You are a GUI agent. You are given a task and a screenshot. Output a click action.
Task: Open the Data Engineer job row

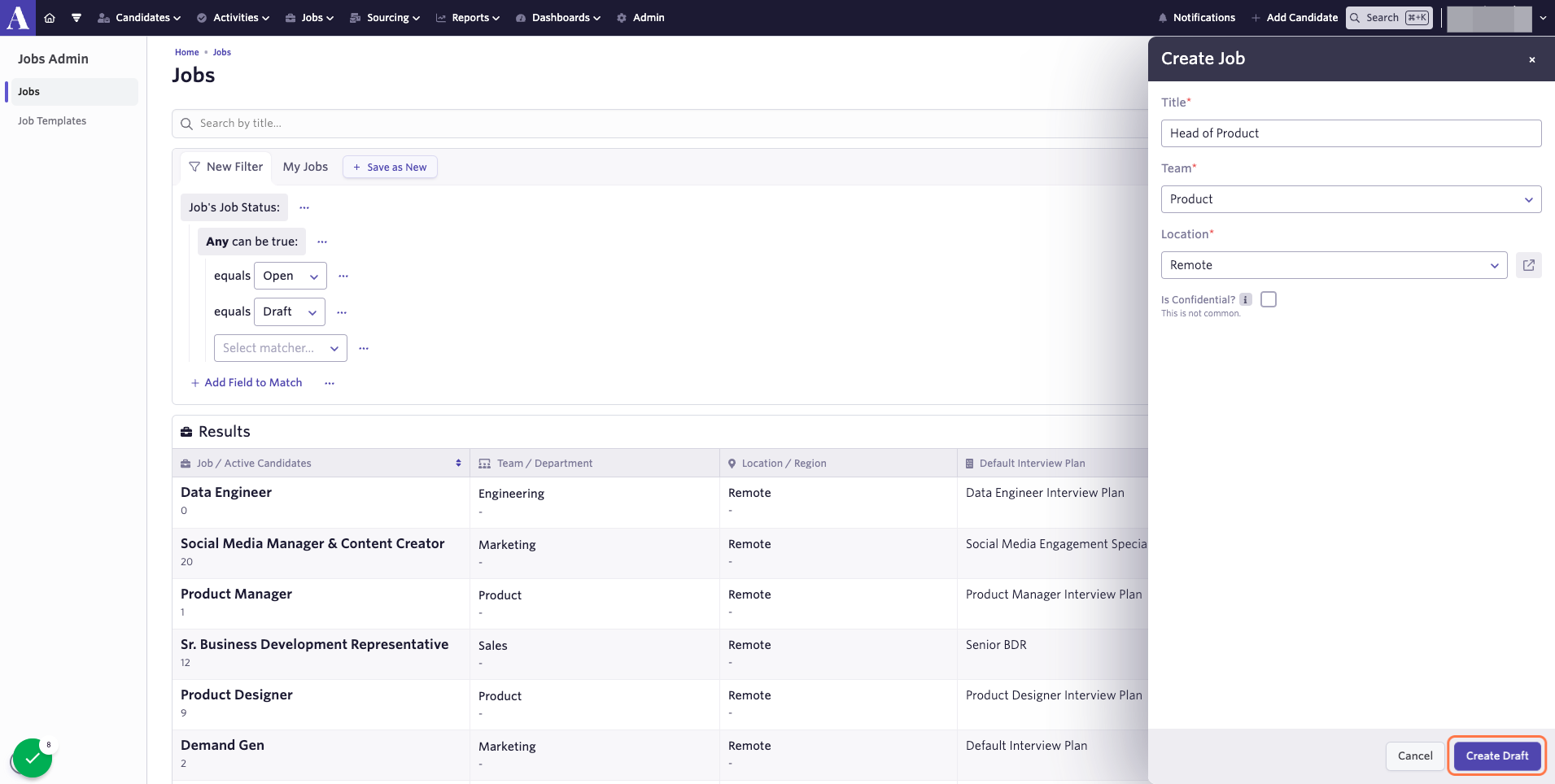pyautogui.click(x=660, y=502)
